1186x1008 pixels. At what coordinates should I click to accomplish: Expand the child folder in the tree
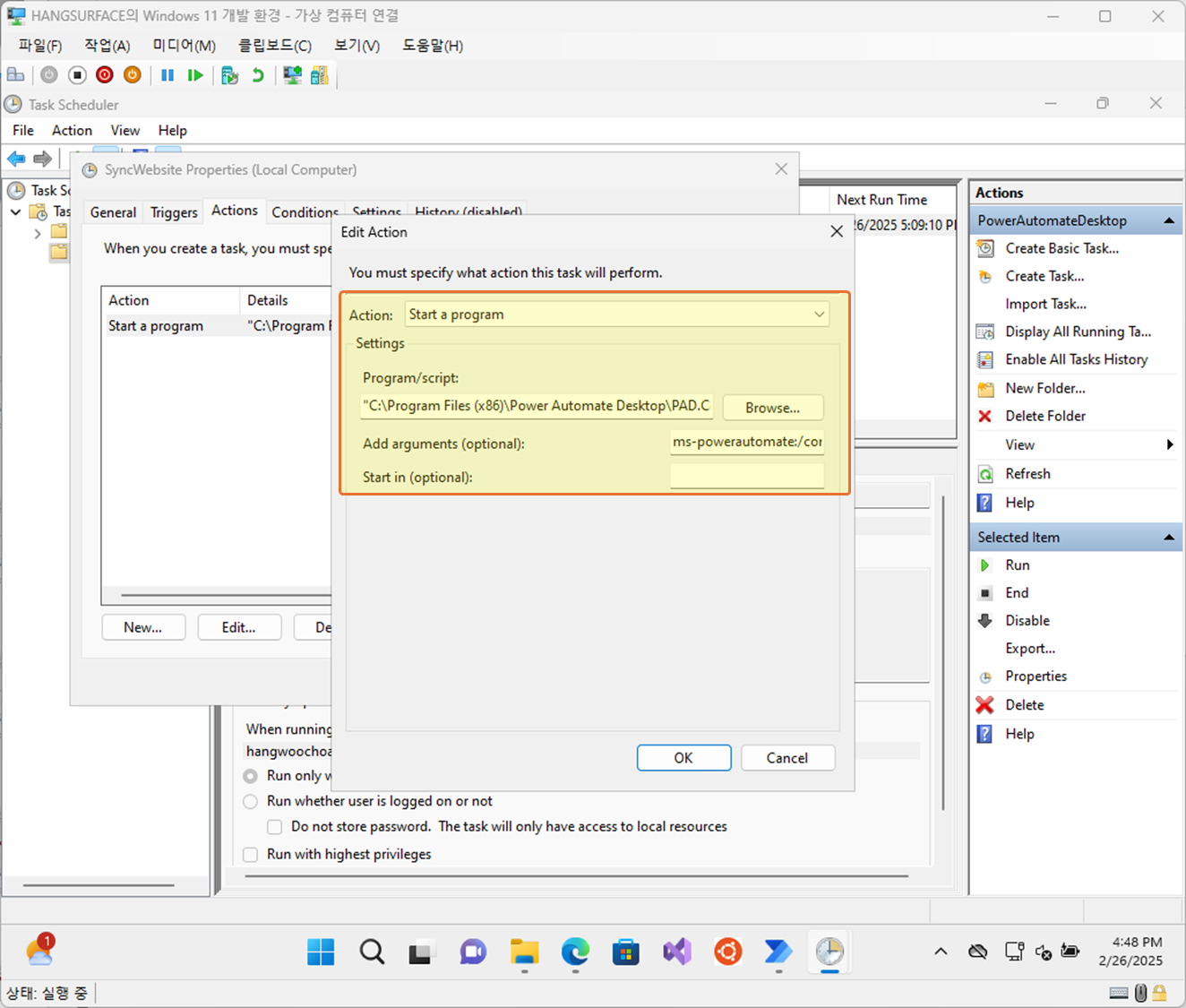[x=37, y=234]
